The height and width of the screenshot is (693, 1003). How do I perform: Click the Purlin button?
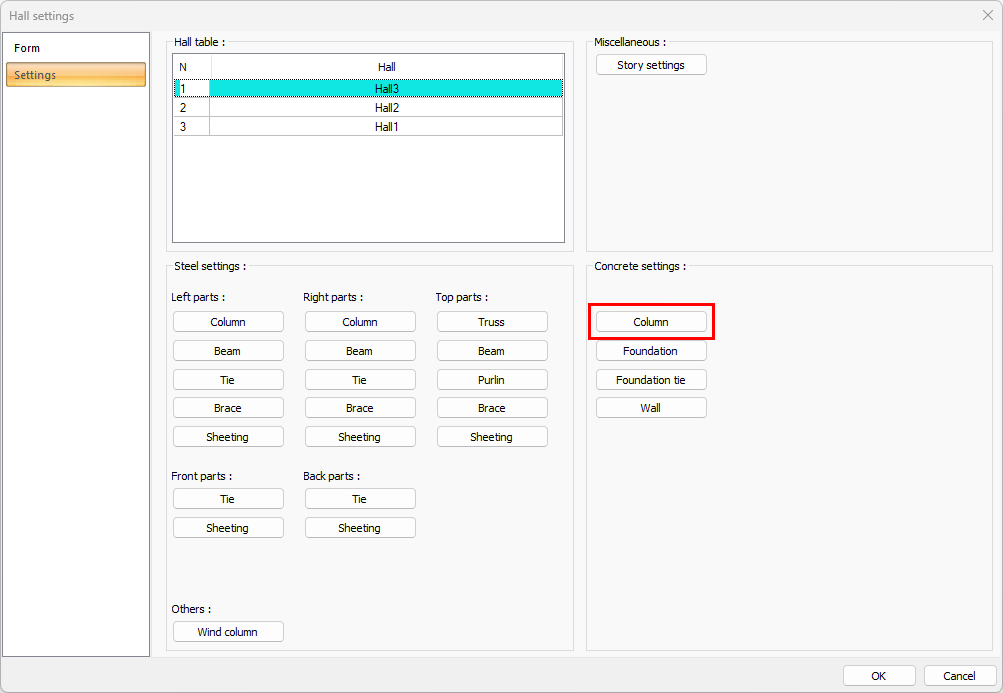point(492,380)
